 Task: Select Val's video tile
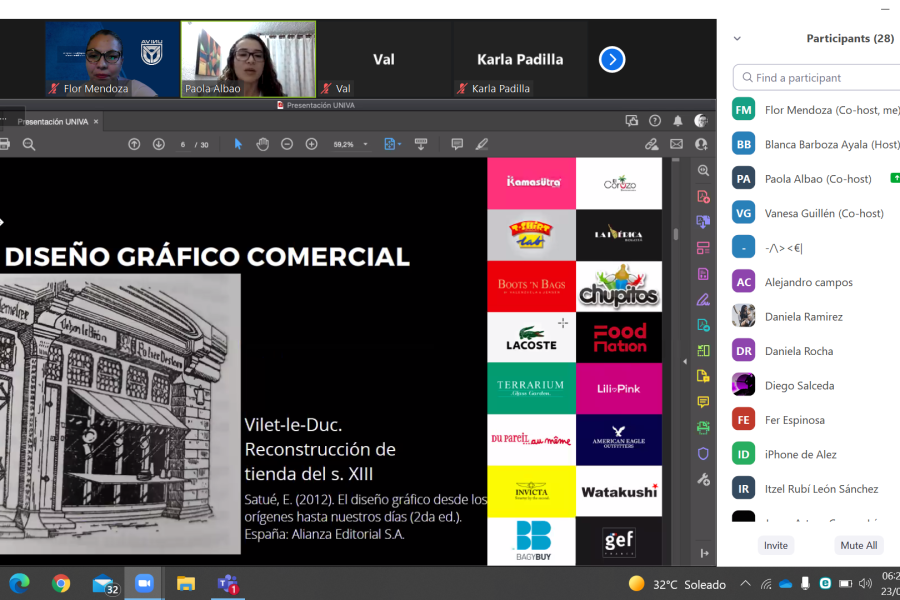[x=383, y=59]
